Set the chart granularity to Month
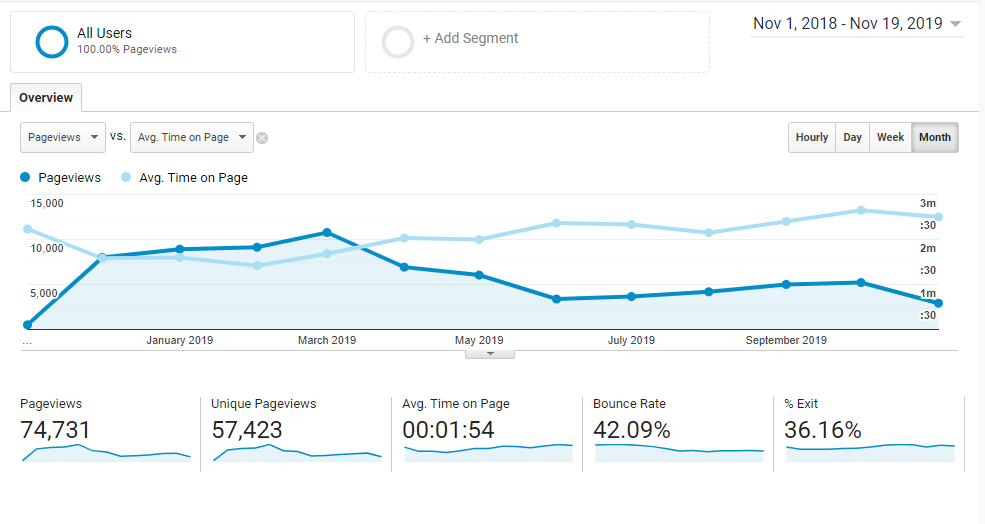985x524 pixels. (935, 138)
